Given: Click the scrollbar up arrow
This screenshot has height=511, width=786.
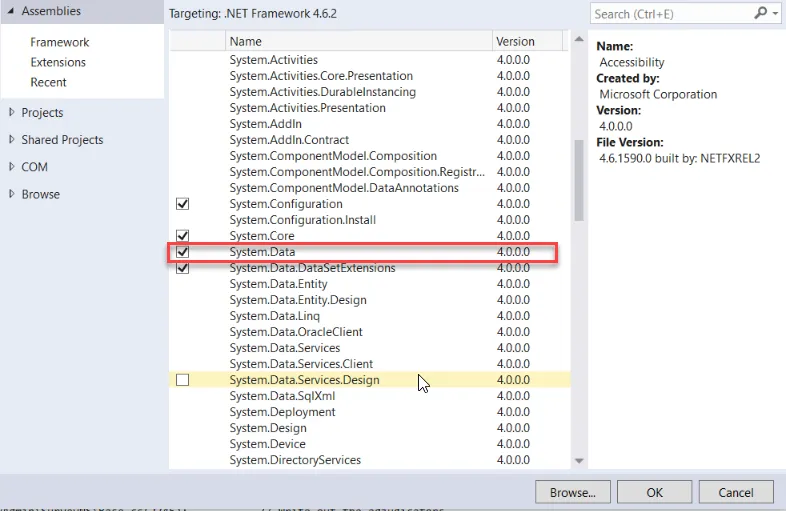Looking at the screenshot, I should 579,39.
